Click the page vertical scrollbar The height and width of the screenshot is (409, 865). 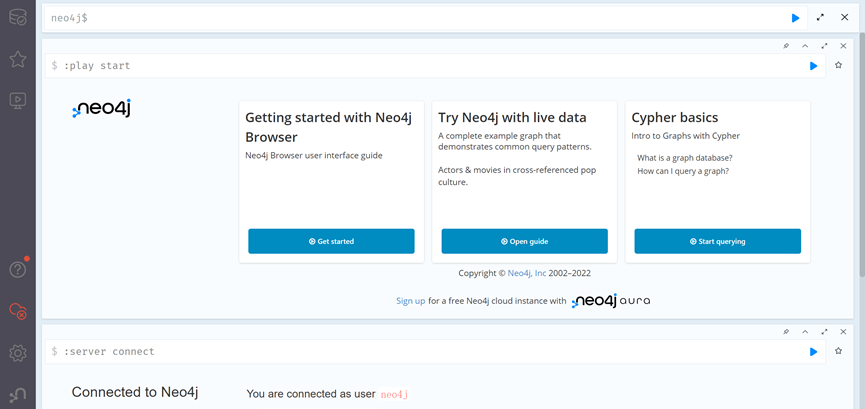862,155
